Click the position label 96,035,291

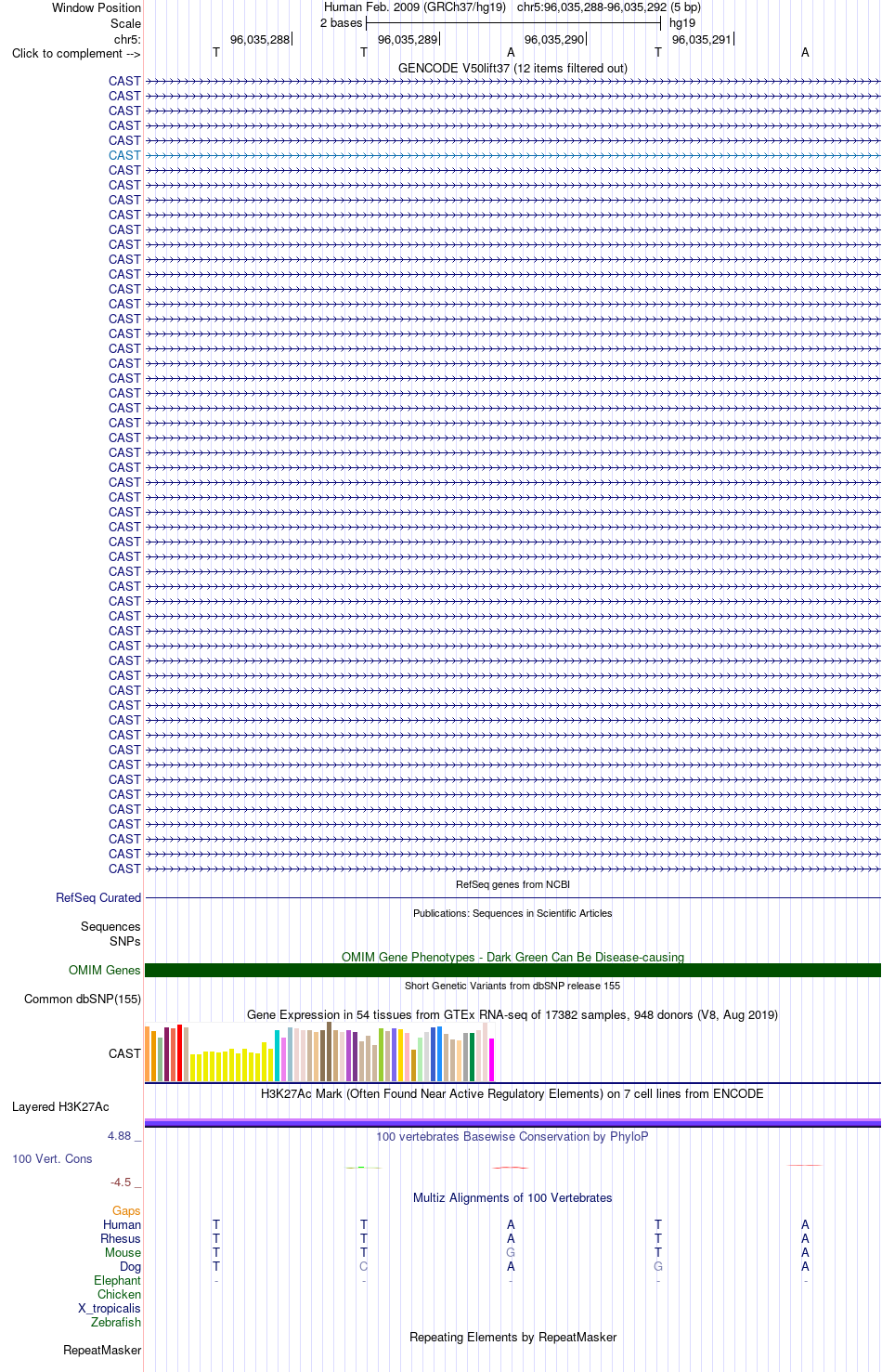[702, 40]
